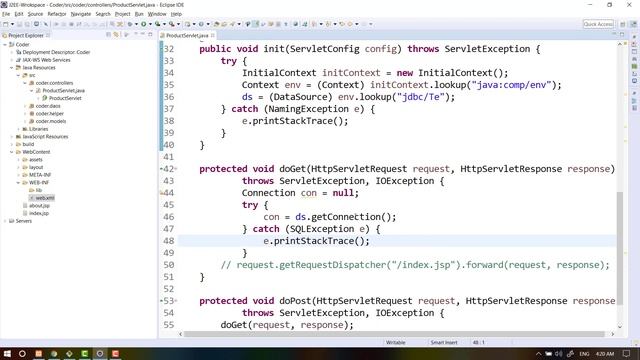The width and height of the screenshot is (640, 360).
Task: Click the Quick Access search field
Action: click(598, 24)
